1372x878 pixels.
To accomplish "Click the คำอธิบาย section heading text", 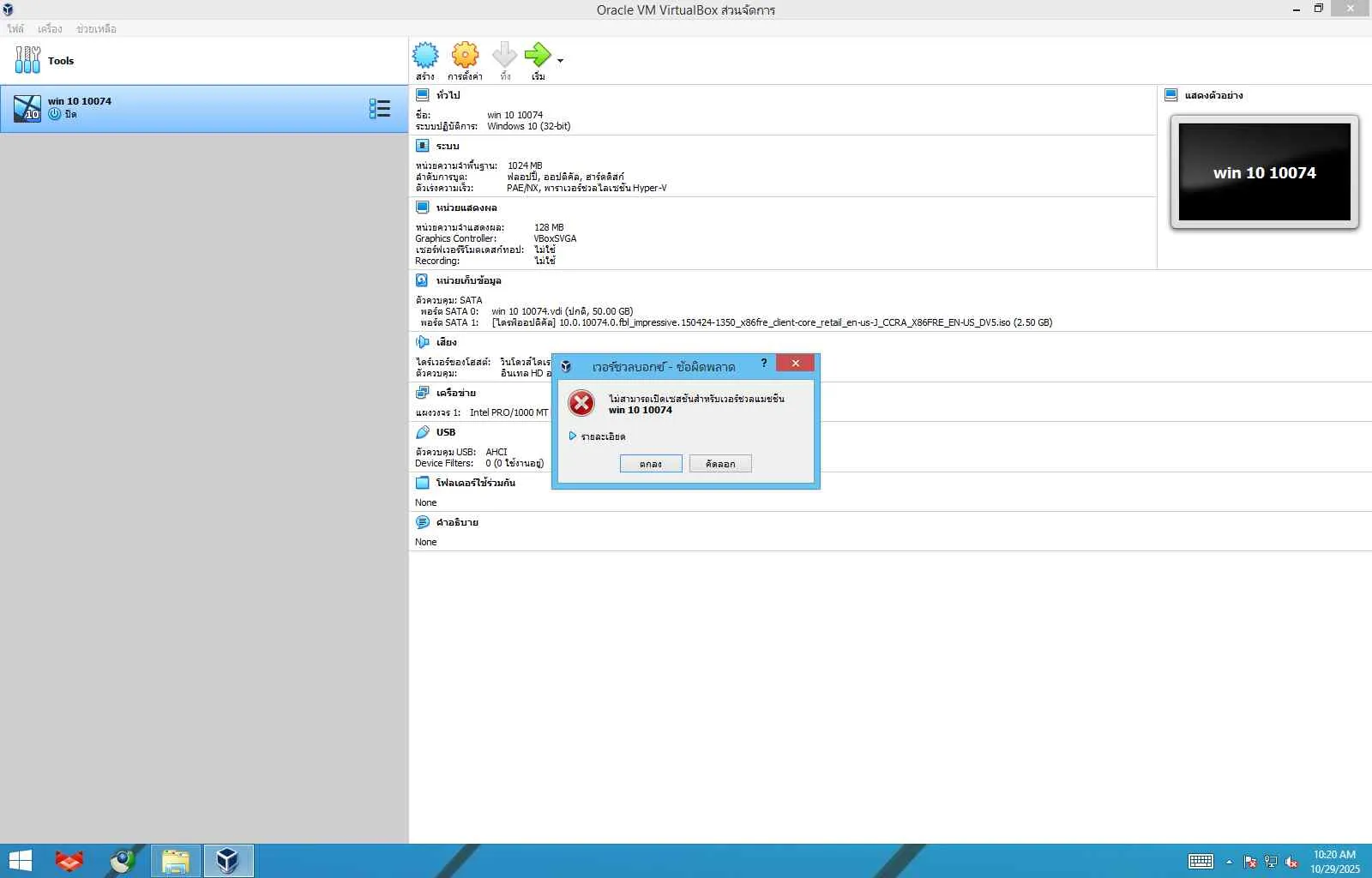I will [457, 522].
